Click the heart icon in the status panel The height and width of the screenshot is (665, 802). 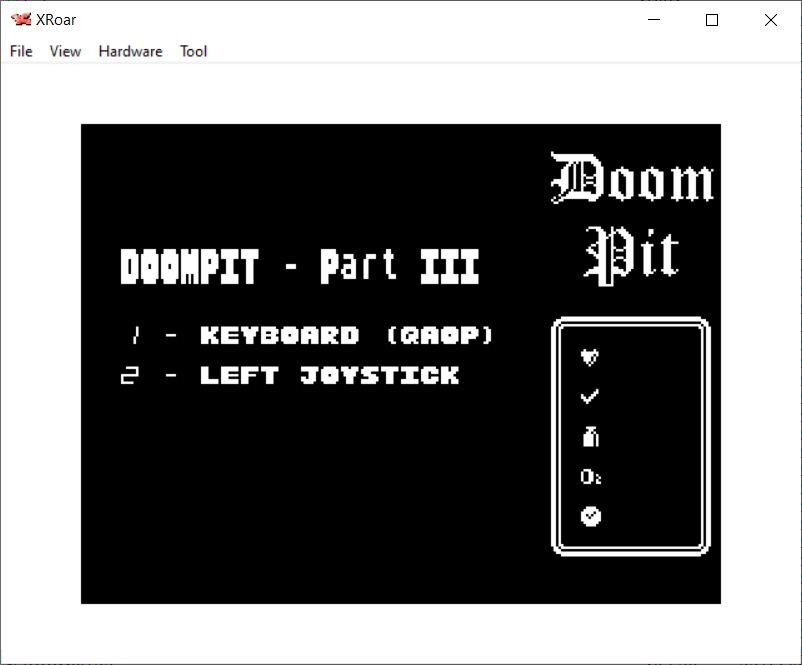[590, 357]
